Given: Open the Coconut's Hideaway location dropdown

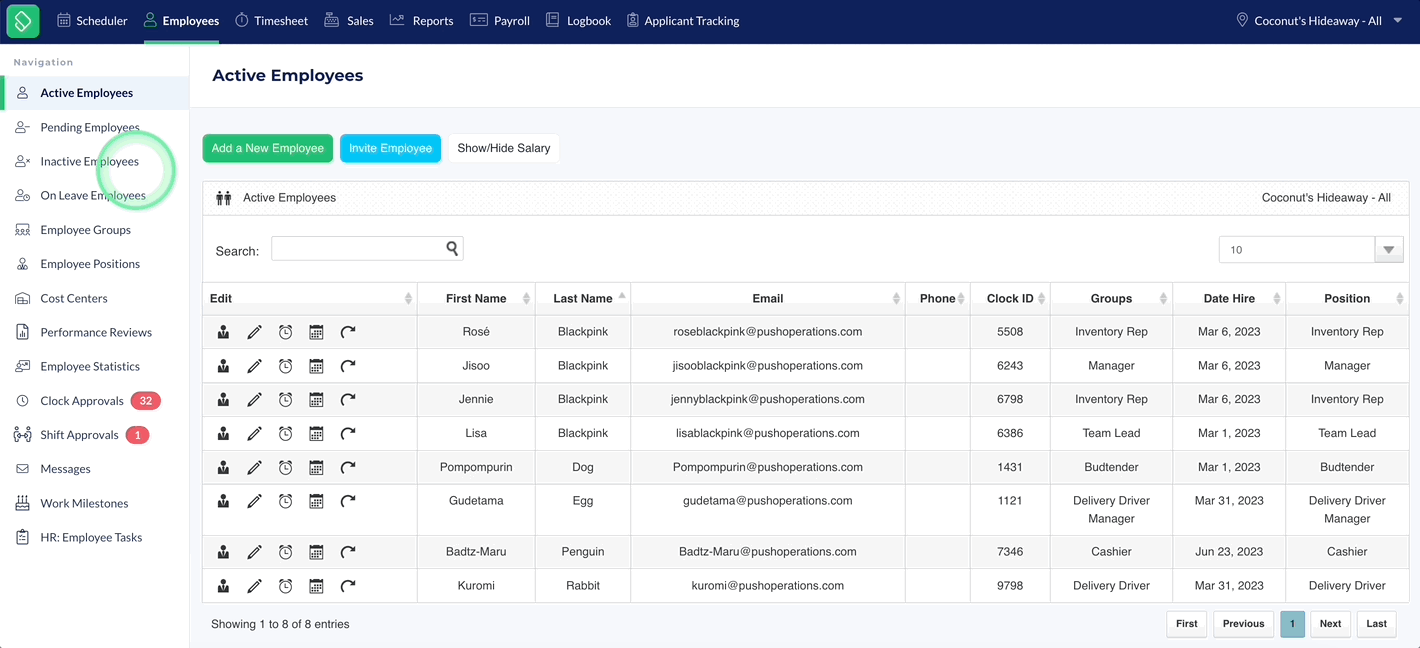Looking at the screenshot, I should 1319,20.
